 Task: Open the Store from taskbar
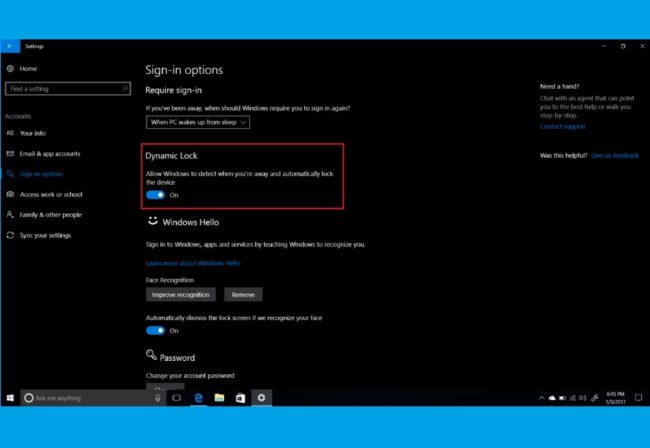[x=240, y=398]
